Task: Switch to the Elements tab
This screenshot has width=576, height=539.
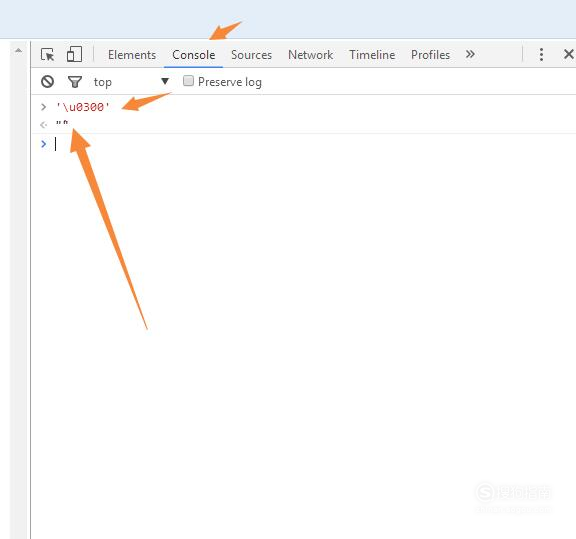Action: [132, 55]
